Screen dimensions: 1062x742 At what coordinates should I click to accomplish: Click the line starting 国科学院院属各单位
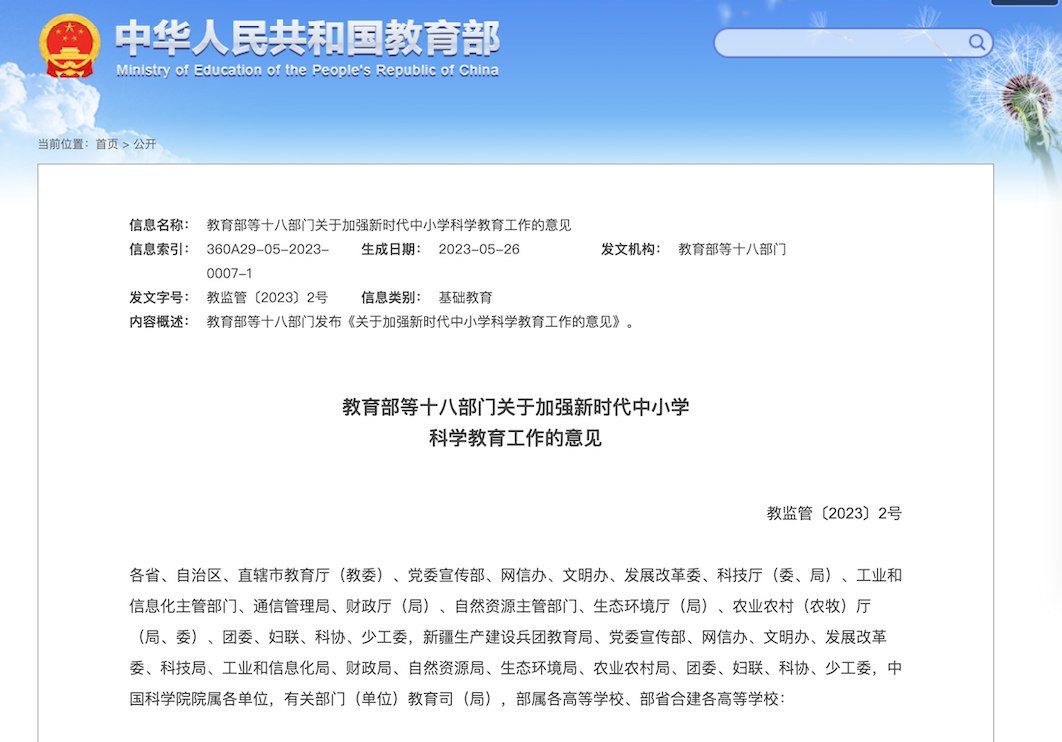tap(457, 699)
